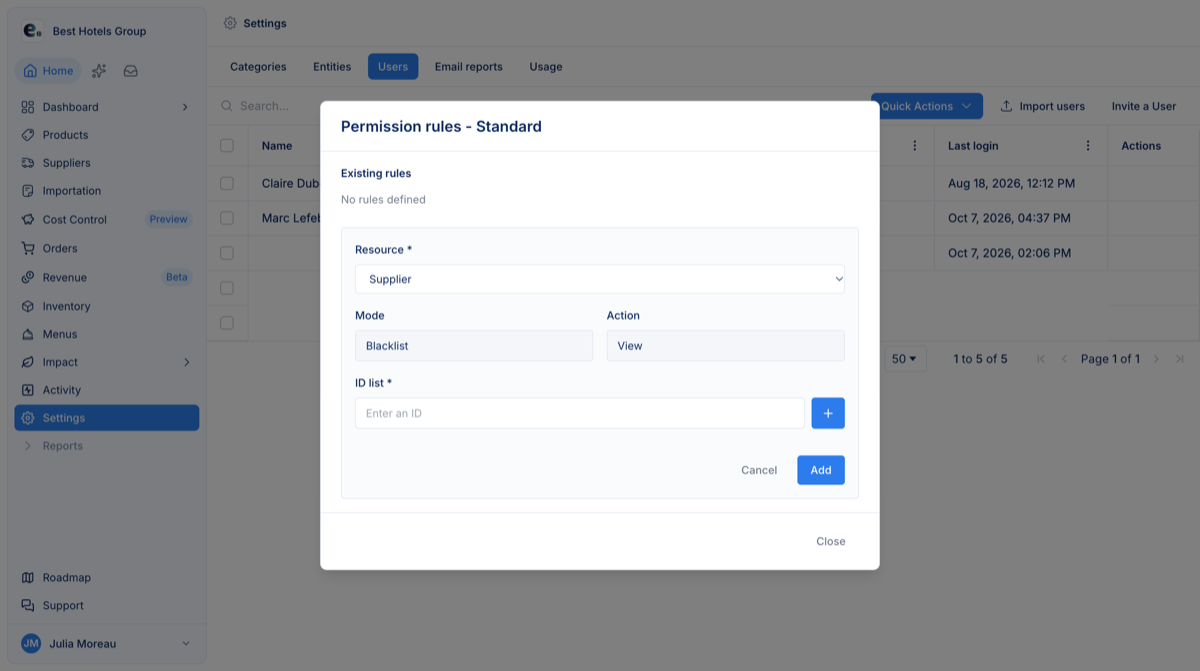1200x671 pixels.
Task: Close the Permission rules dialog
Action: [831, 541]
